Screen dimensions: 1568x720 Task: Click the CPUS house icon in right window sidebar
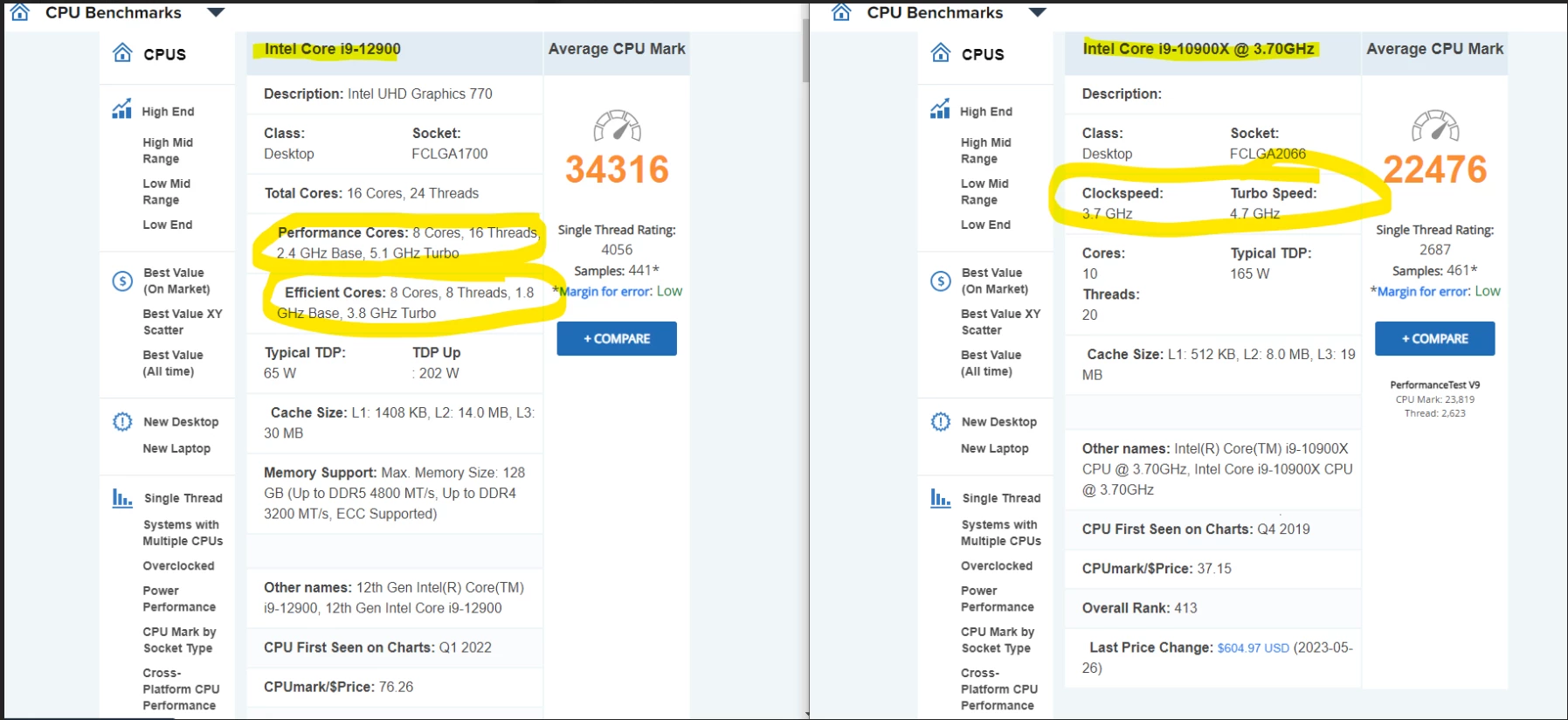(941, 53)
